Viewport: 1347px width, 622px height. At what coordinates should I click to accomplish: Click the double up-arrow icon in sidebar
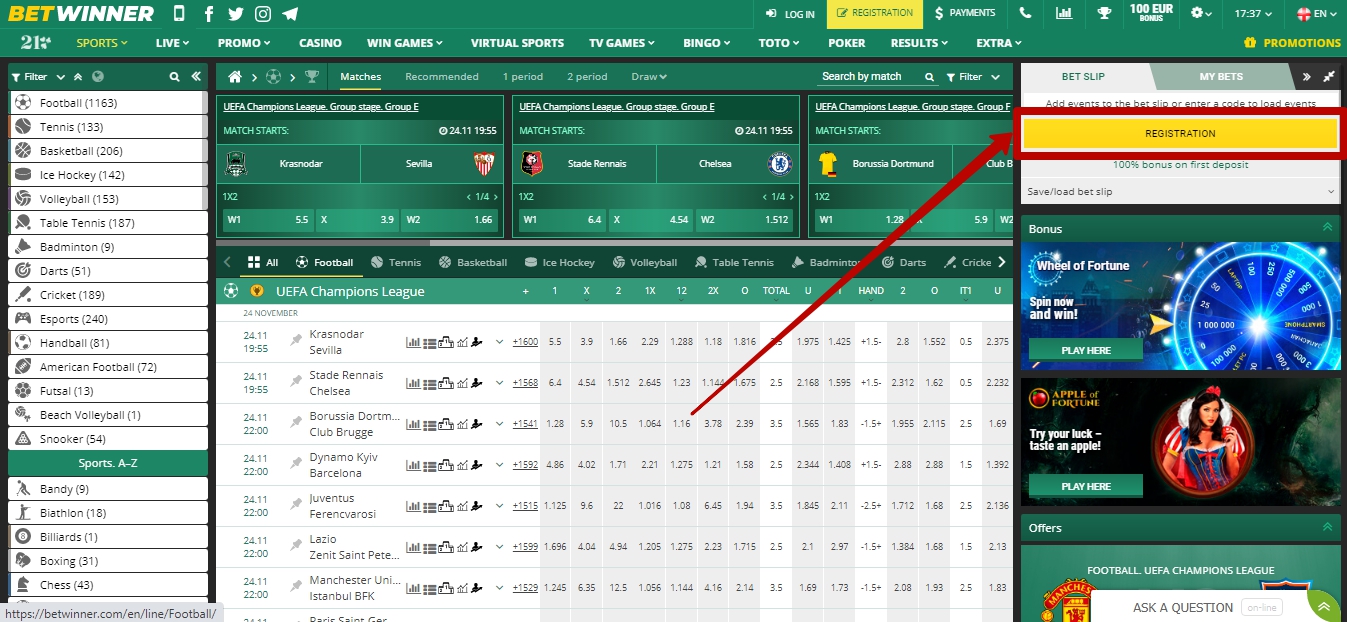click(x=80, y=77)
